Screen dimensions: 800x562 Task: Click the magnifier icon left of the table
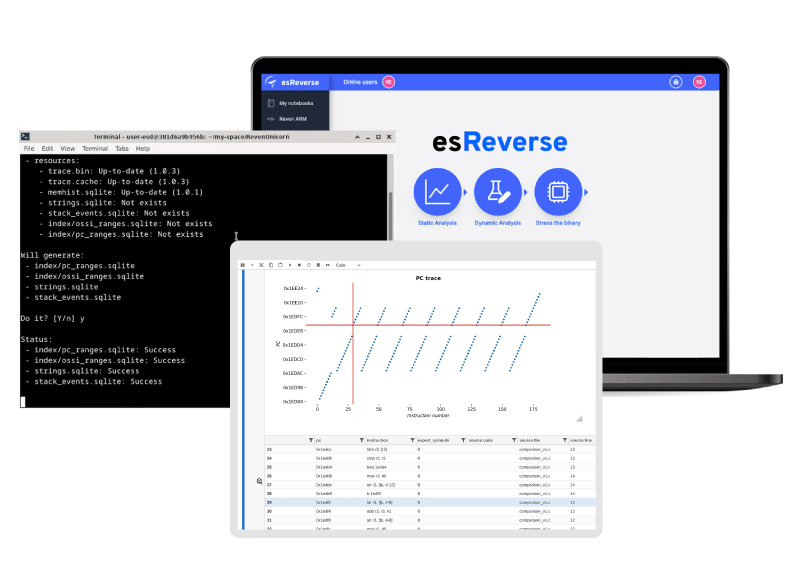pos(259,481)
